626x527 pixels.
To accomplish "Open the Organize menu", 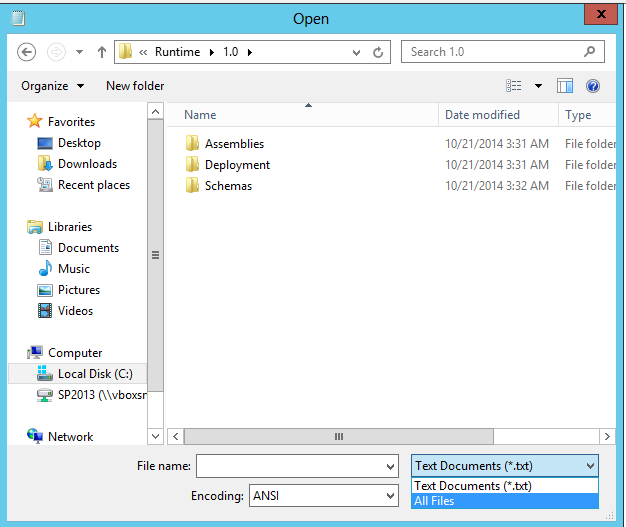I will [52, 86].
